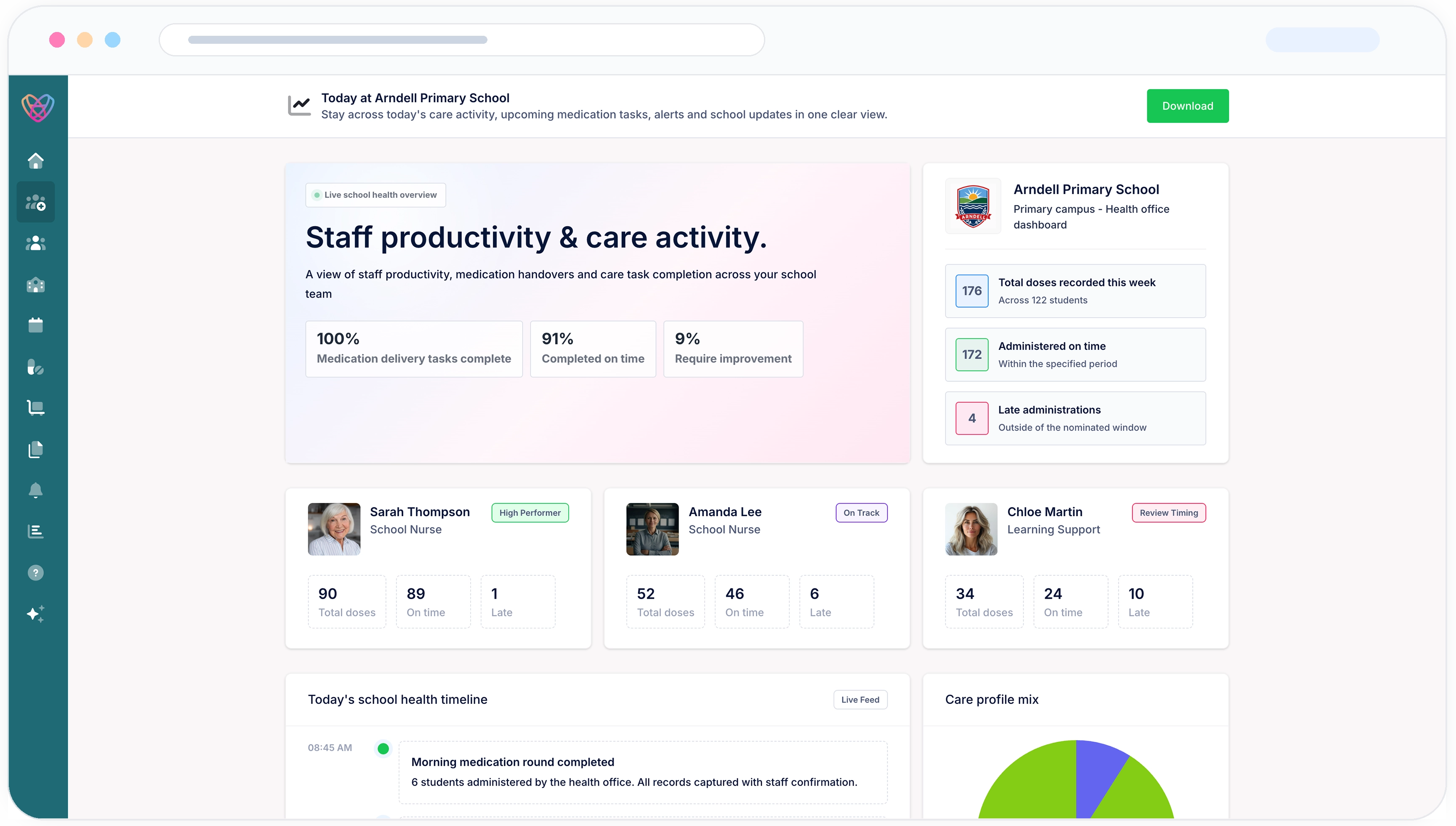Click Arndell Primary School card title
1456x826 pixels.
[x=1086, y=189]
